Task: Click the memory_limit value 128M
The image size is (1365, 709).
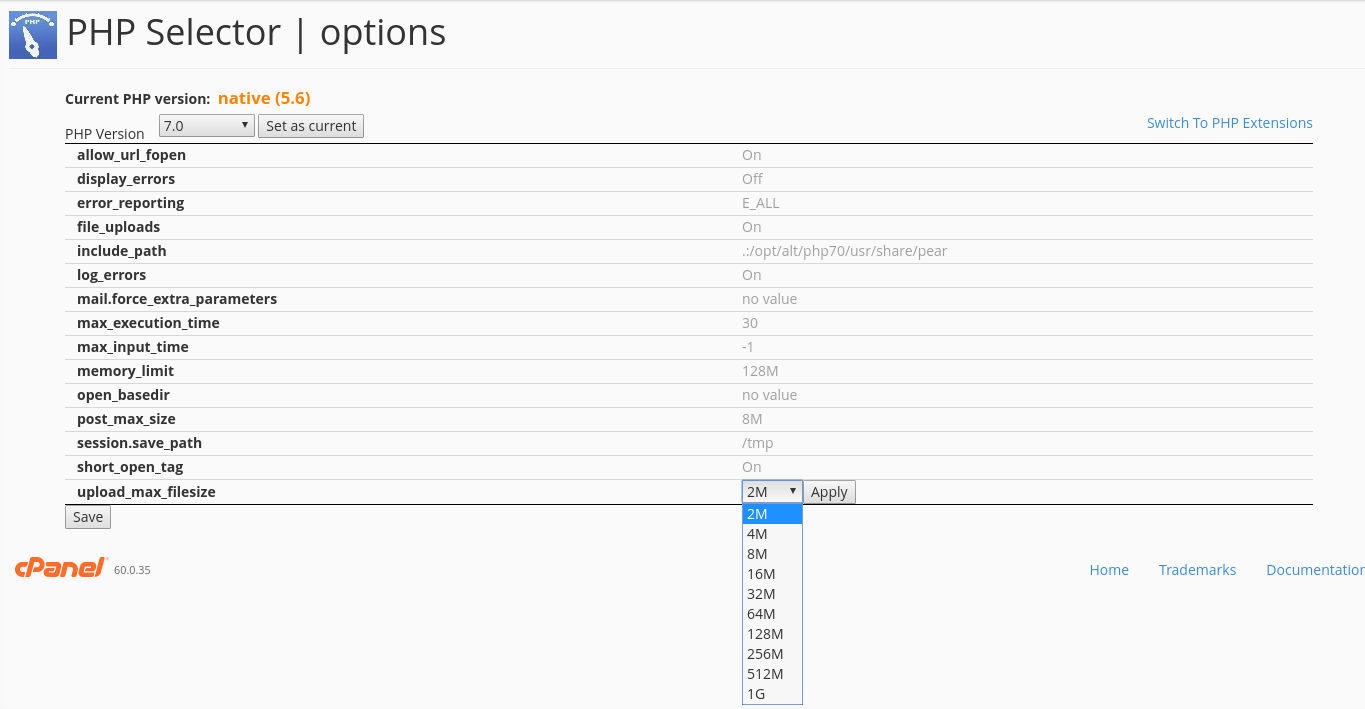Action: (x=760, y=371)
